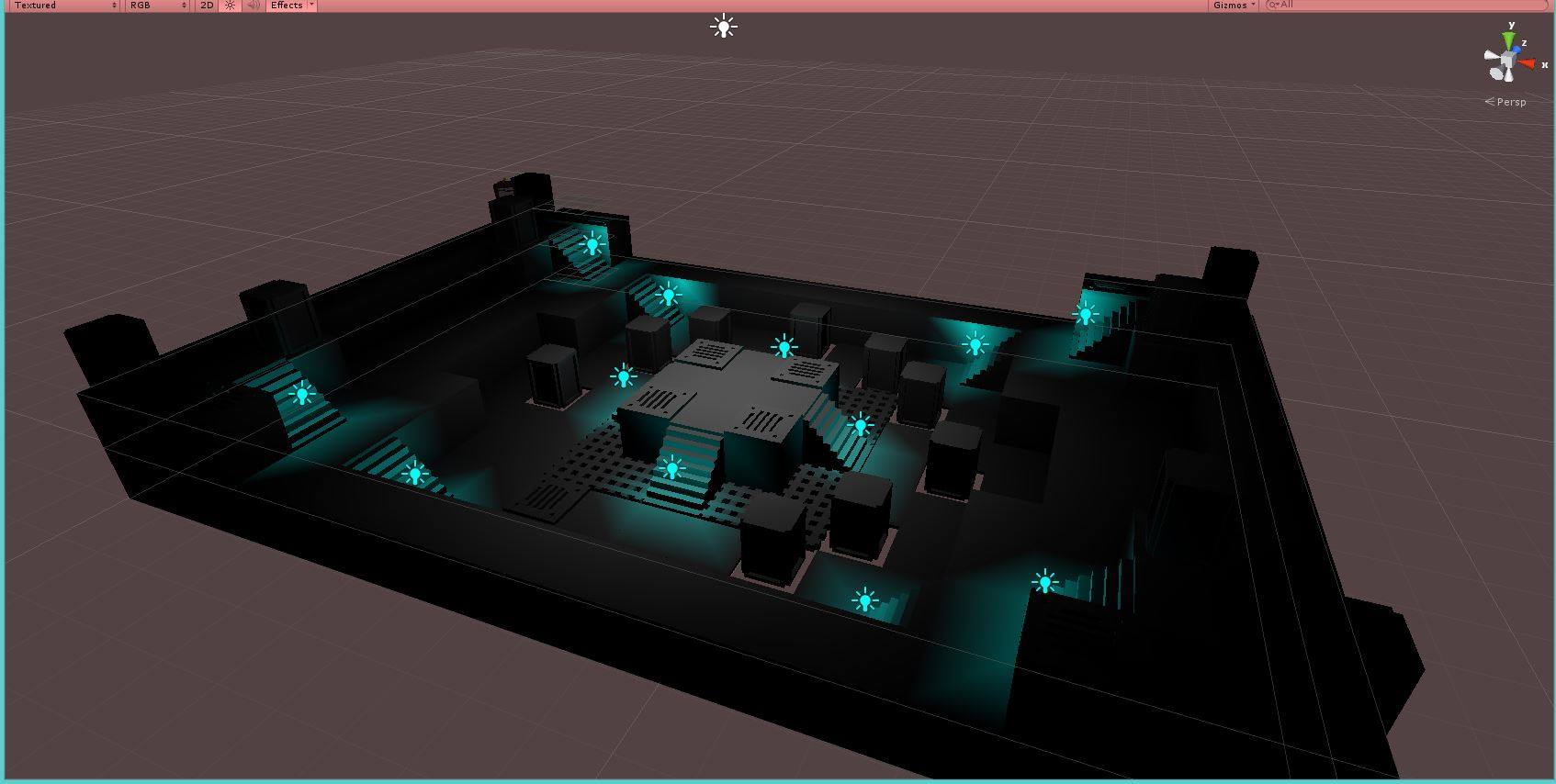Image resolution: width=1556 pixels, height=784 pixels.
Task: Click the red X axis cone
Action: pos(1528,64)
